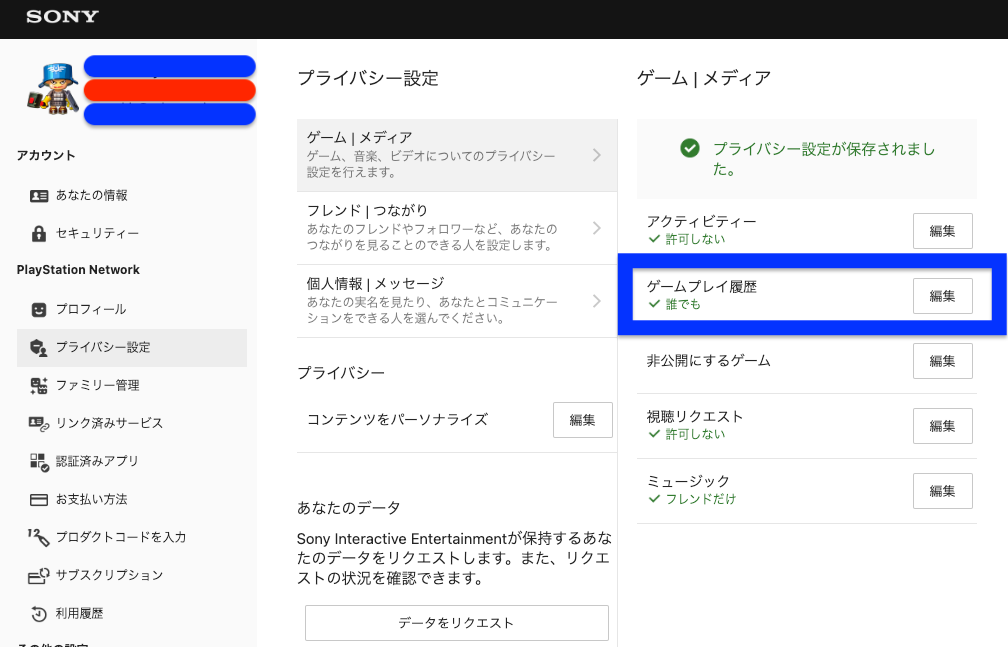Edit コンテンツをパーソナライズ setting
Screen dimensions: 1008x647
click(582, 420)
